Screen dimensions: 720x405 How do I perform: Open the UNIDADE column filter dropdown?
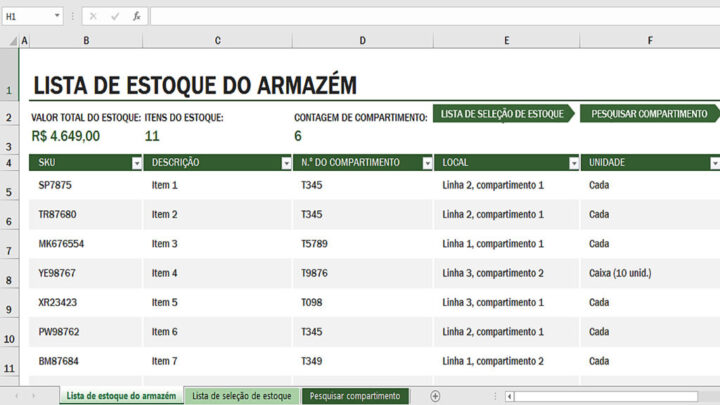click(x=714, y=163)
